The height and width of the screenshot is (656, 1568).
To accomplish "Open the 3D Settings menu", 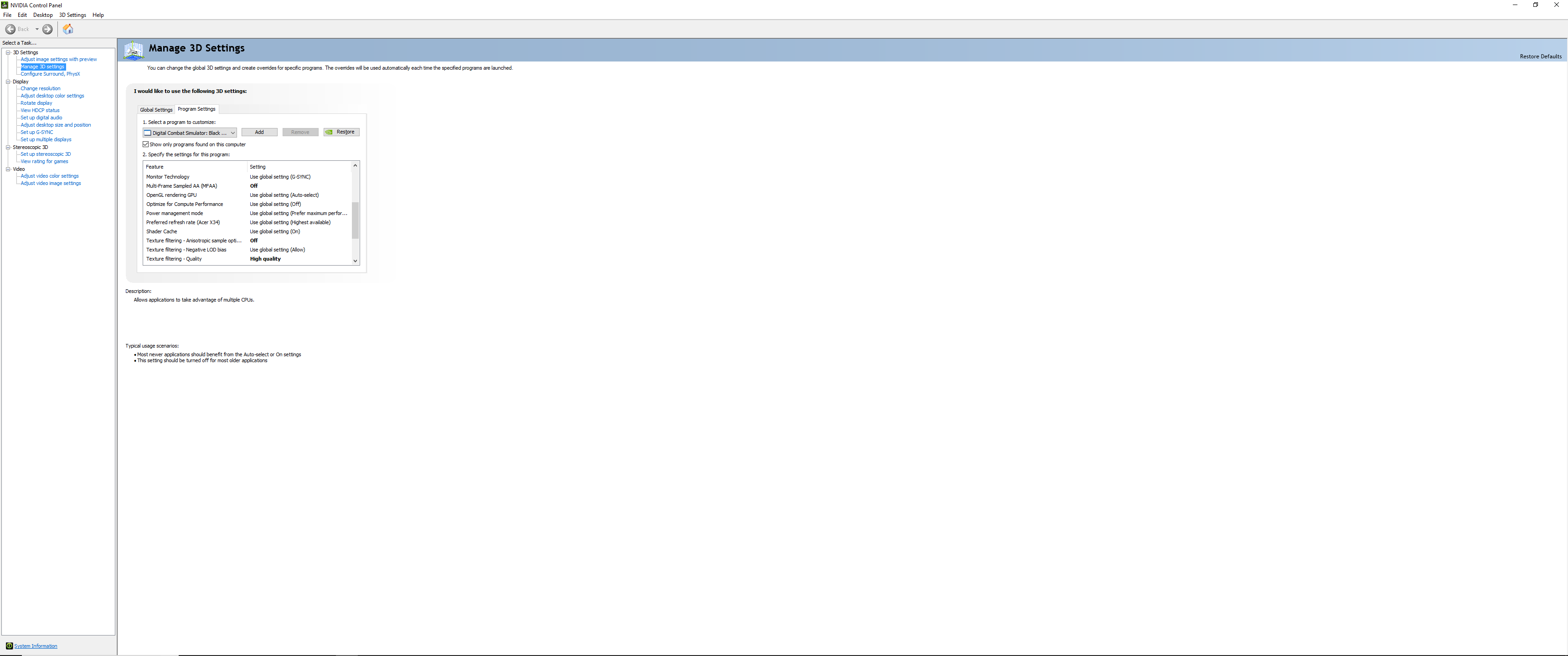I will pos(72,15).
